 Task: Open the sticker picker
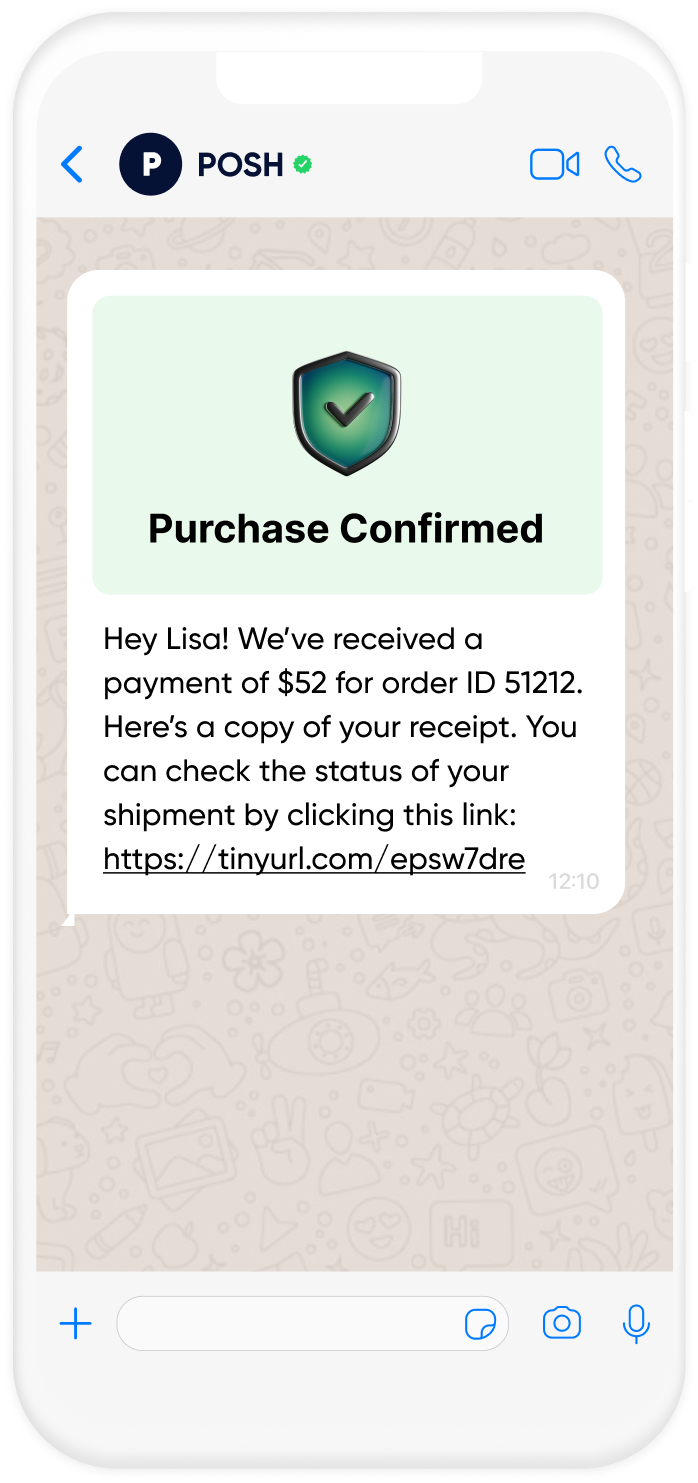[x=480, y=1324]
